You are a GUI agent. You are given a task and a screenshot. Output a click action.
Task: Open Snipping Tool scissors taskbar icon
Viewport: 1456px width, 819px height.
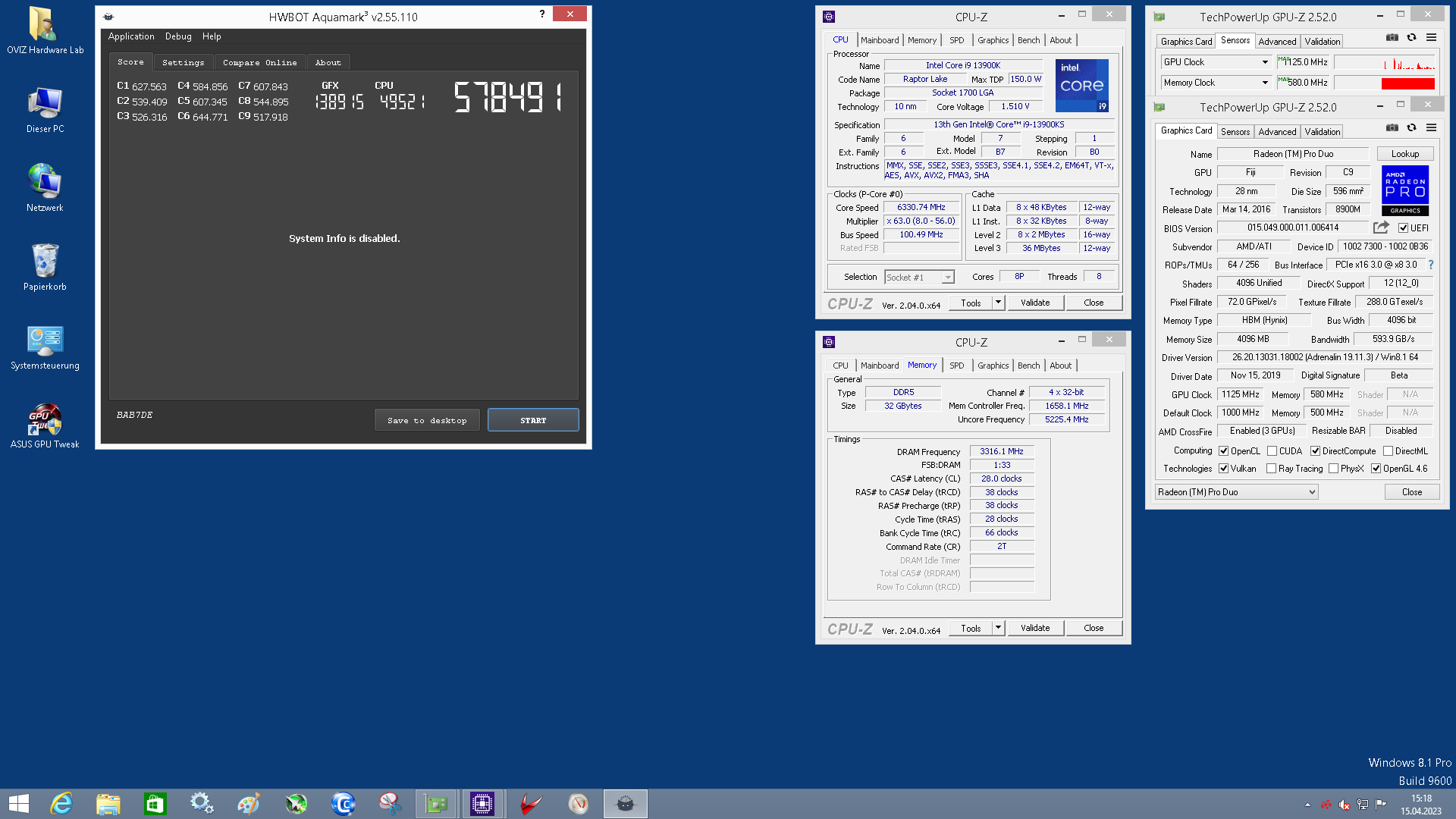pos(390,804)
